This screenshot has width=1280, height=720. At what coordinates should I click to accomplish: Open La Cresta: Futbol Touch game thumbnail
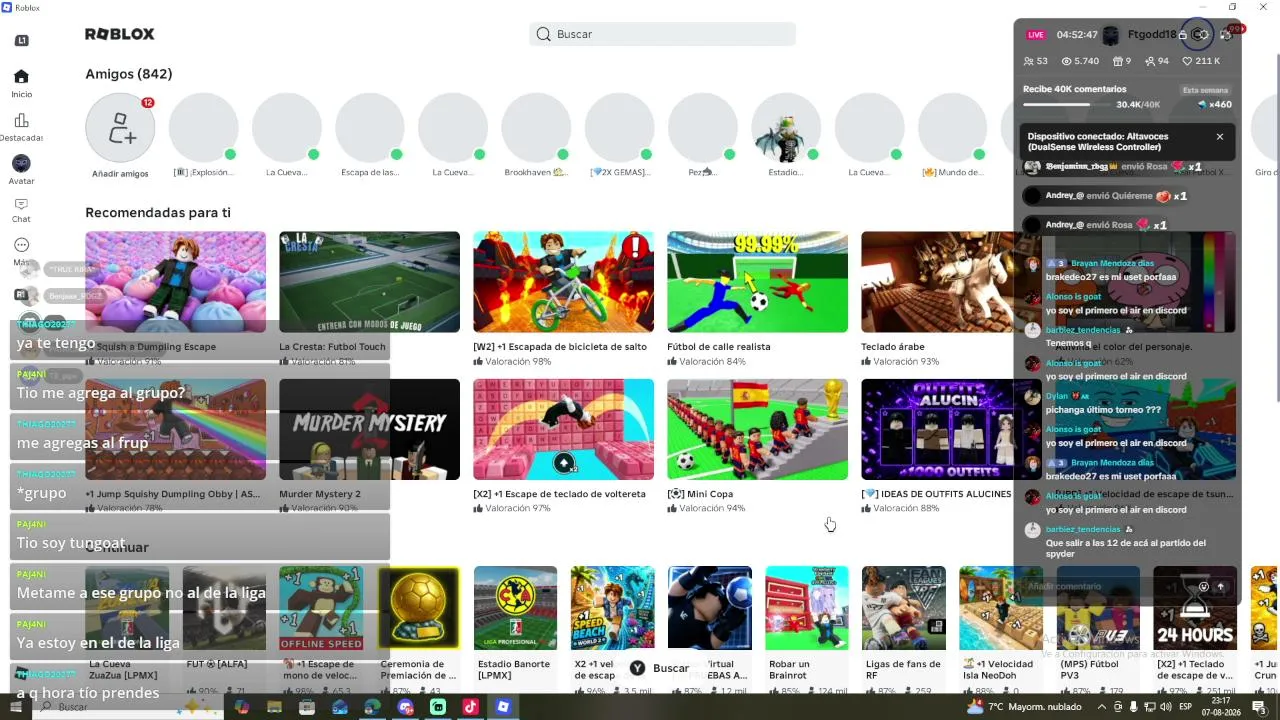(370, 282)
